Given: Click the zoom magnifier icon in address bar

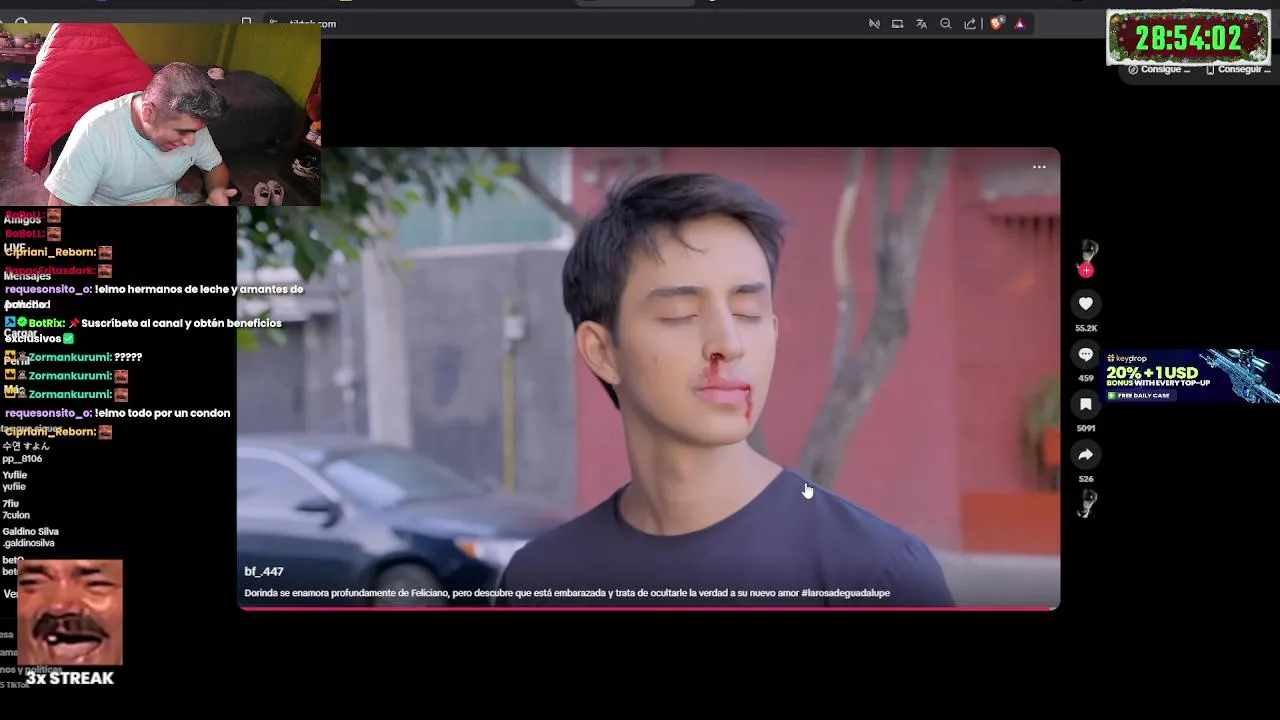Looking at the screenshot, I should [x=946, y=23].
